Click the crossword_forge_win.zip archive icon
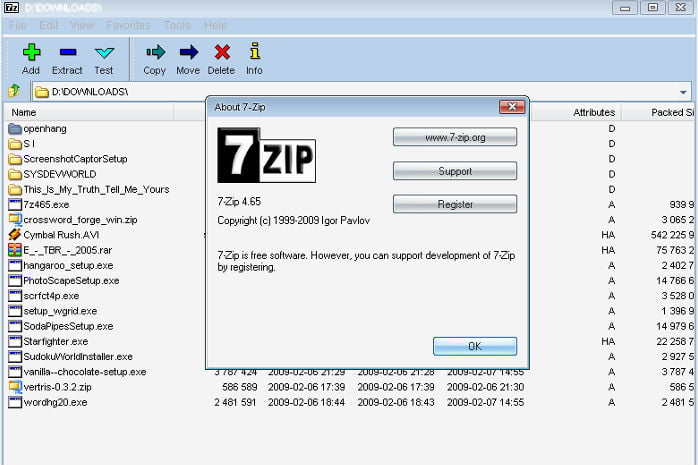 point(15,220)
